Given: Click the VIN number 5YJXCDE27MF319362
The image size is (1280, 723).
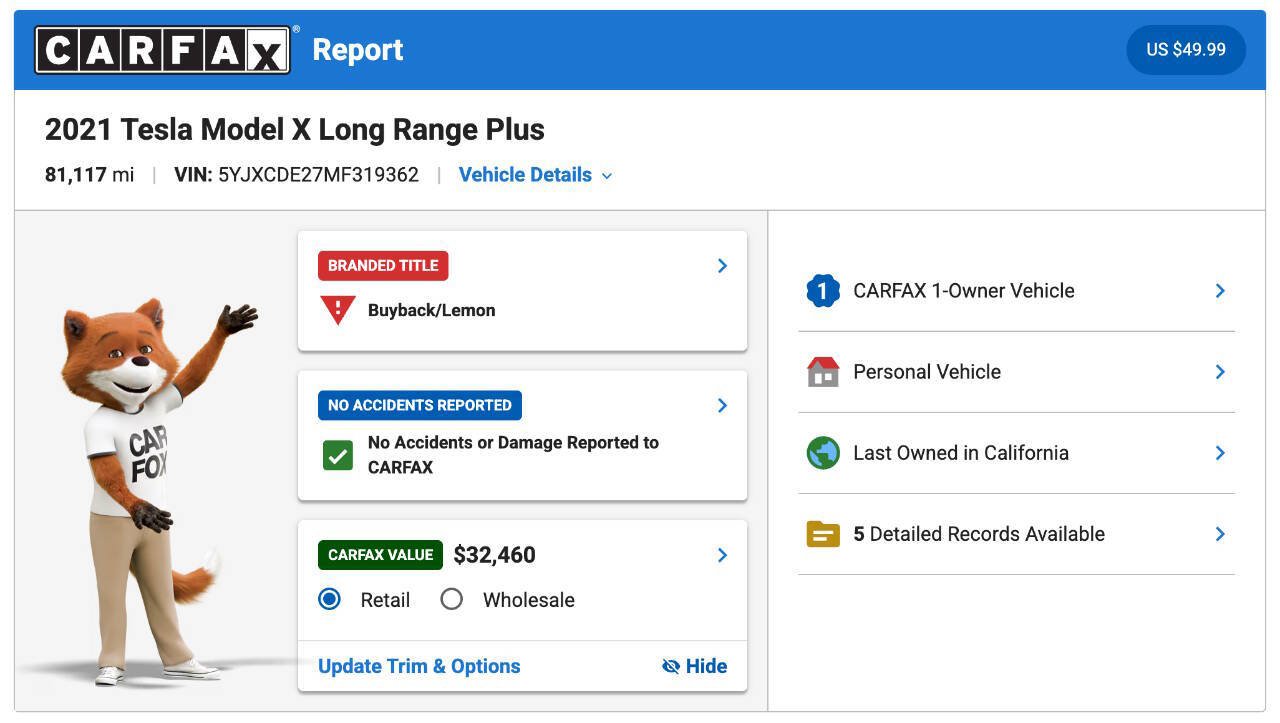Looking at the screenshot, I should 318,175.
